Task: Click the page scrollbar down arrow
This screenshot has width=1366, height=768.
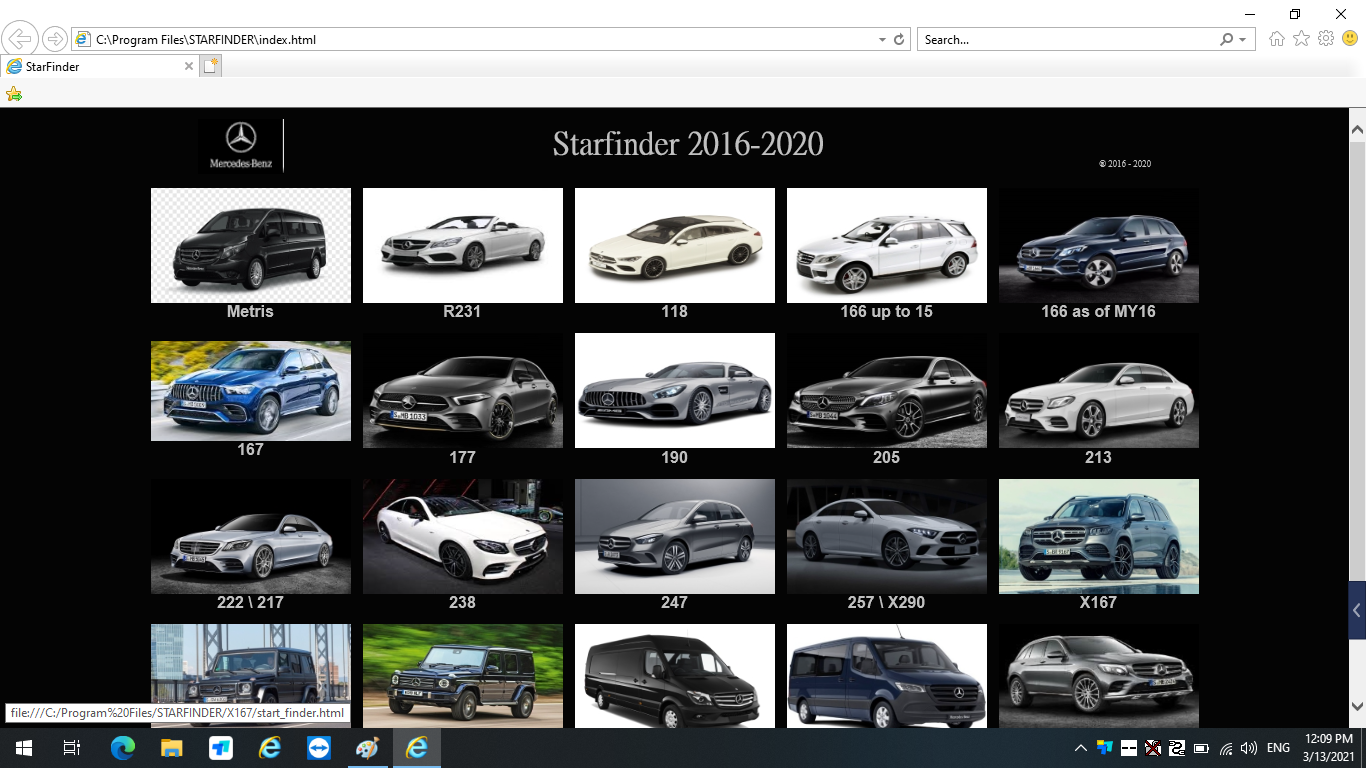Action: coord(1357,706)
